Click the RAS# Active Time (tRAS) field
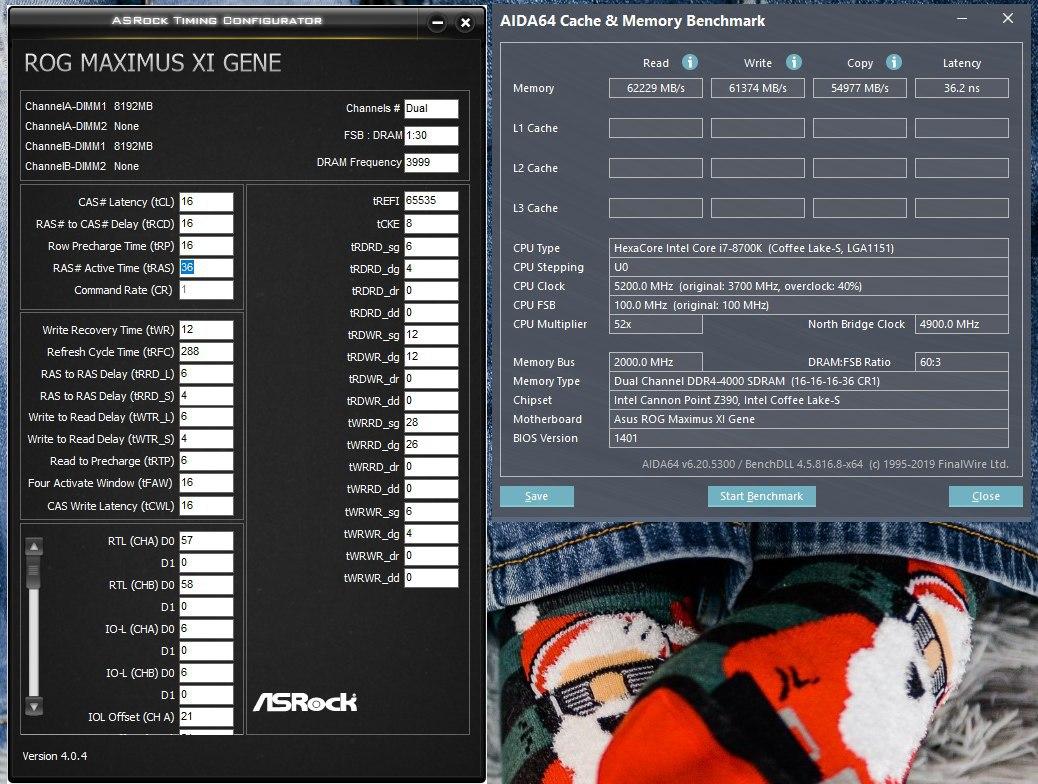The image size is (1038, 784). [207, 268]
